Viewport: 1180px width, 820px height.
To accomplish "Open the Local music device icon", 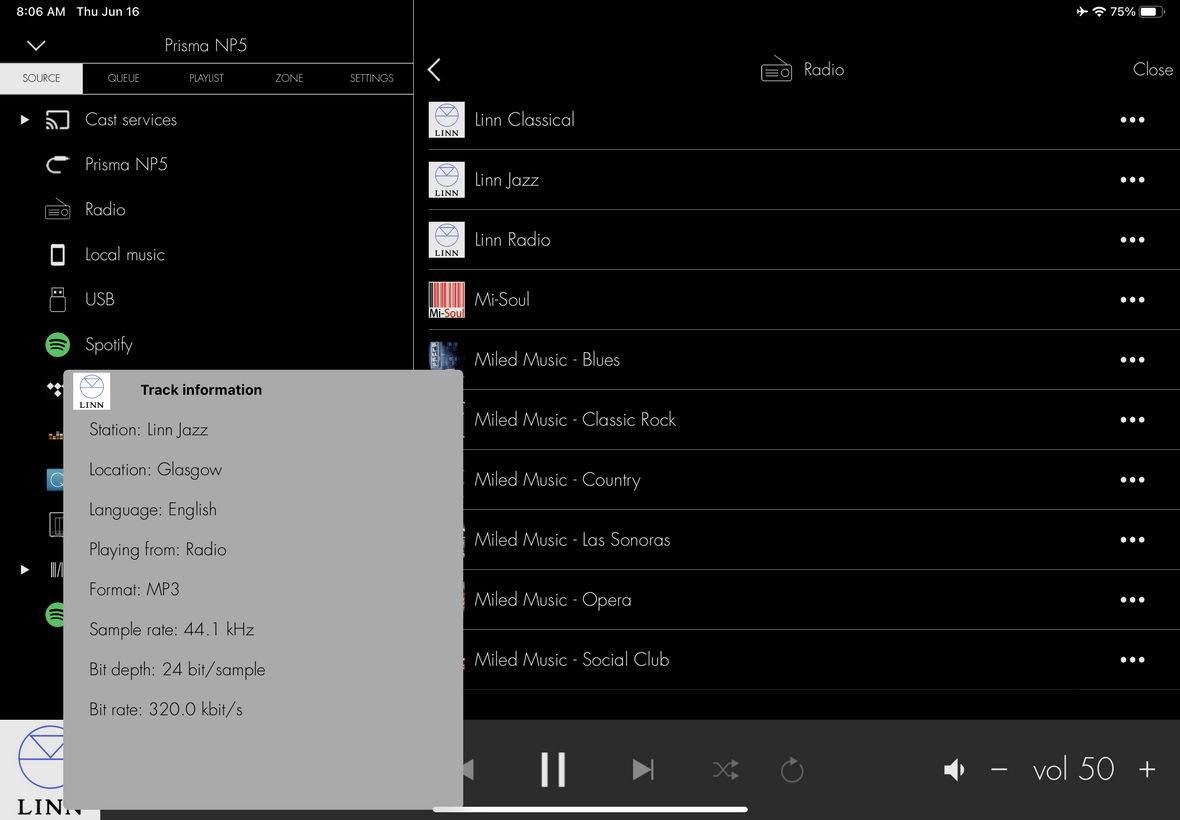I will pyautogui.click(x=57, y=254).
